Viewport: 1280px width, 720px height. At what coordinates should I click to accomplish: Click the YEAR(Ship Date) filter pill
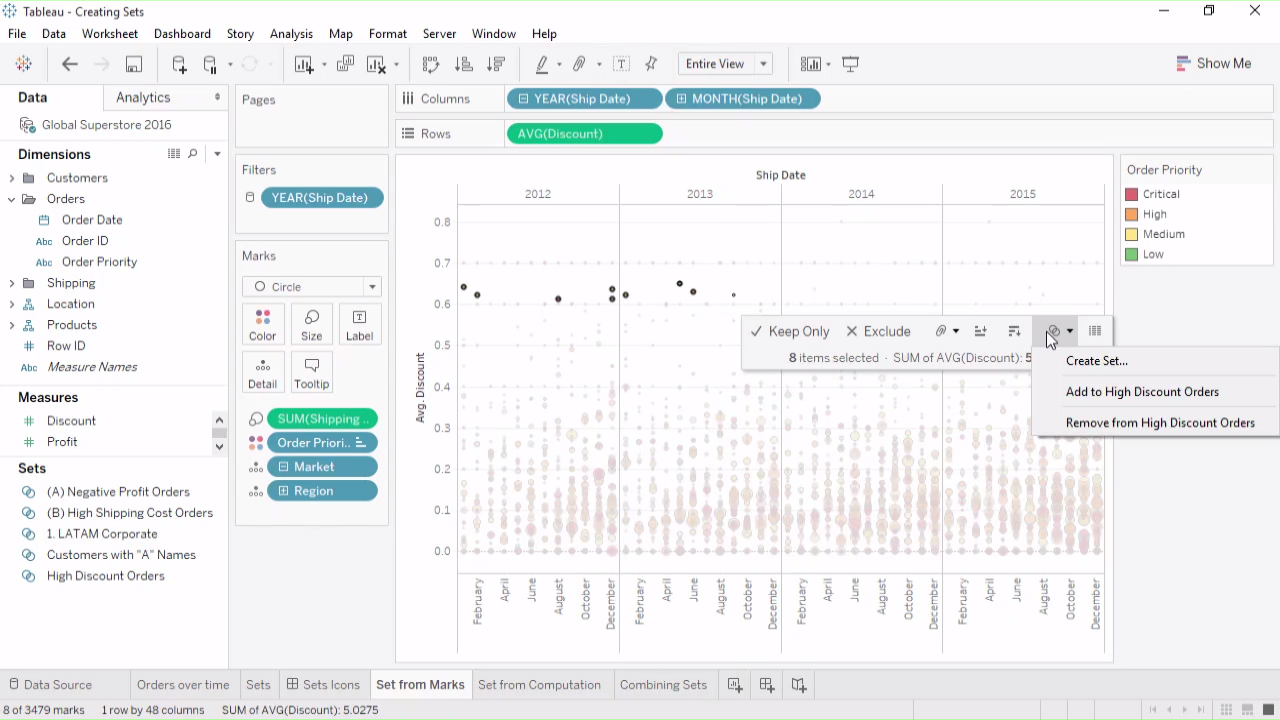[320, 198]
